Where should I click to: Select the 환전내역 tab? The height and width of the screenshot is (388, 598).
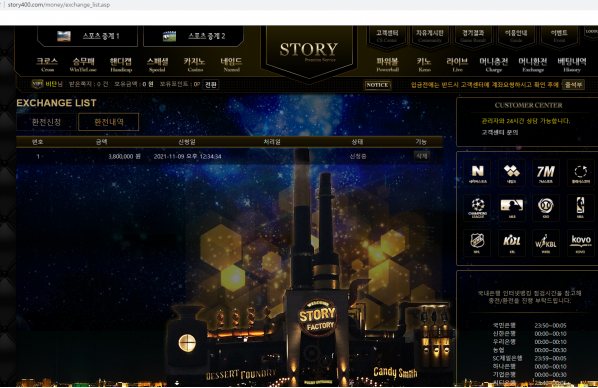tap(109, 122)
